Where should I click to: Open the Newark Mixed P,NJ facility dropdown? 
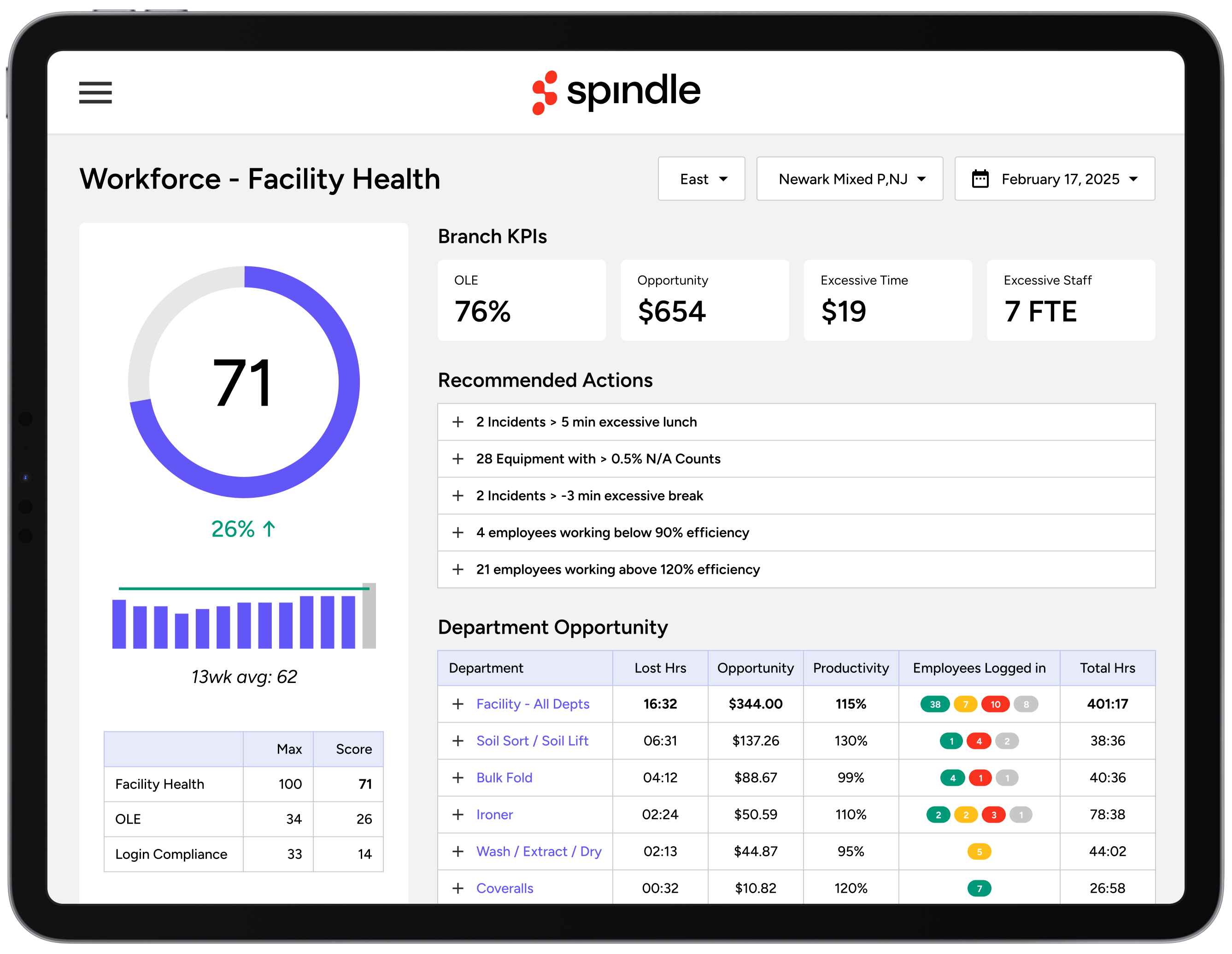coord(850,179)
